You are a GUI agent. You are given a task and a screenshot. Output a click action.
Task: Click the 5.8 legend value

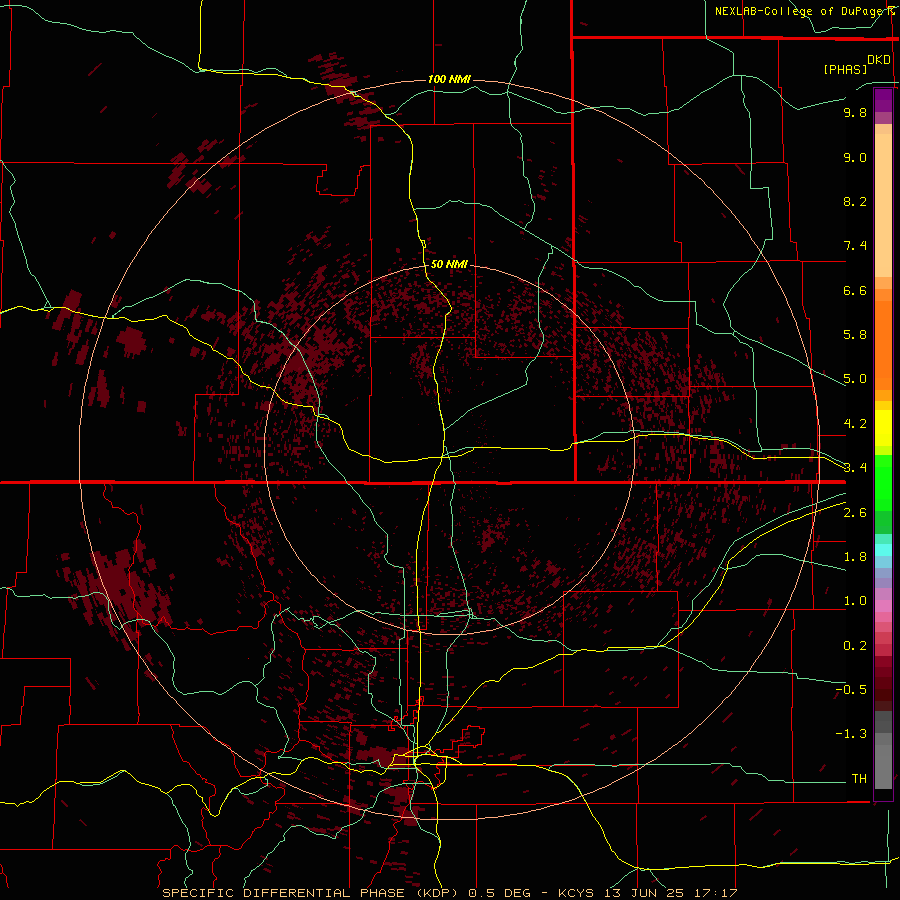coord(855,335)
